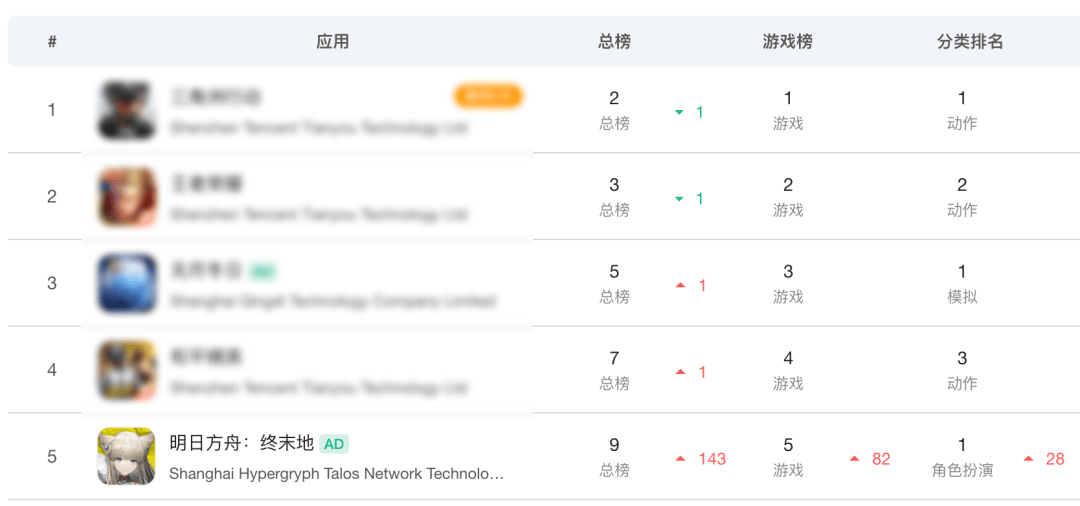Click the red up arrow beside 82
This screenshot has width=1080, height=506.
pyautogui.click(x=854, y=459)
